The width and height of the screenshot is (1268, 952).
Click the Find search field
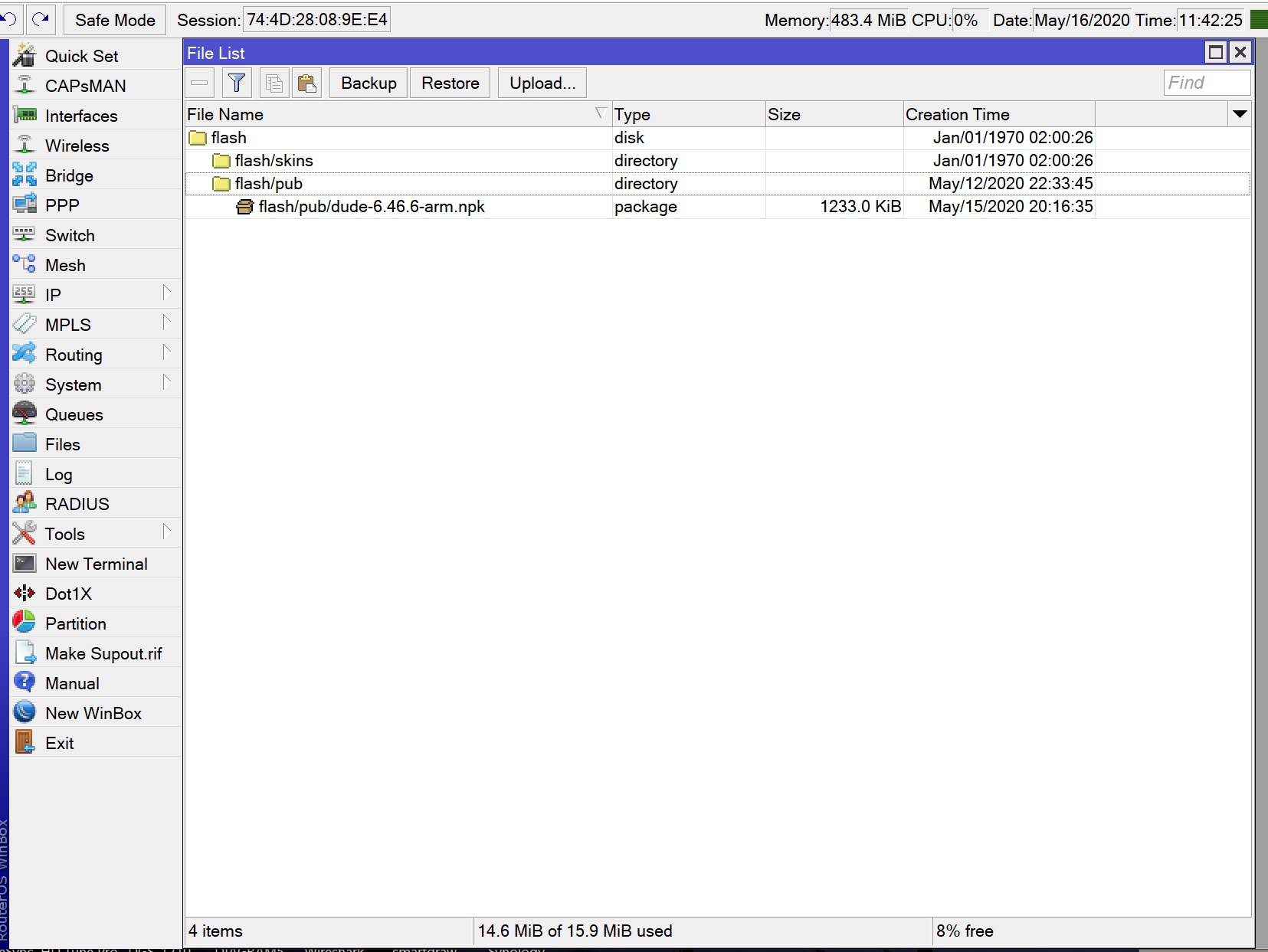1207,83
